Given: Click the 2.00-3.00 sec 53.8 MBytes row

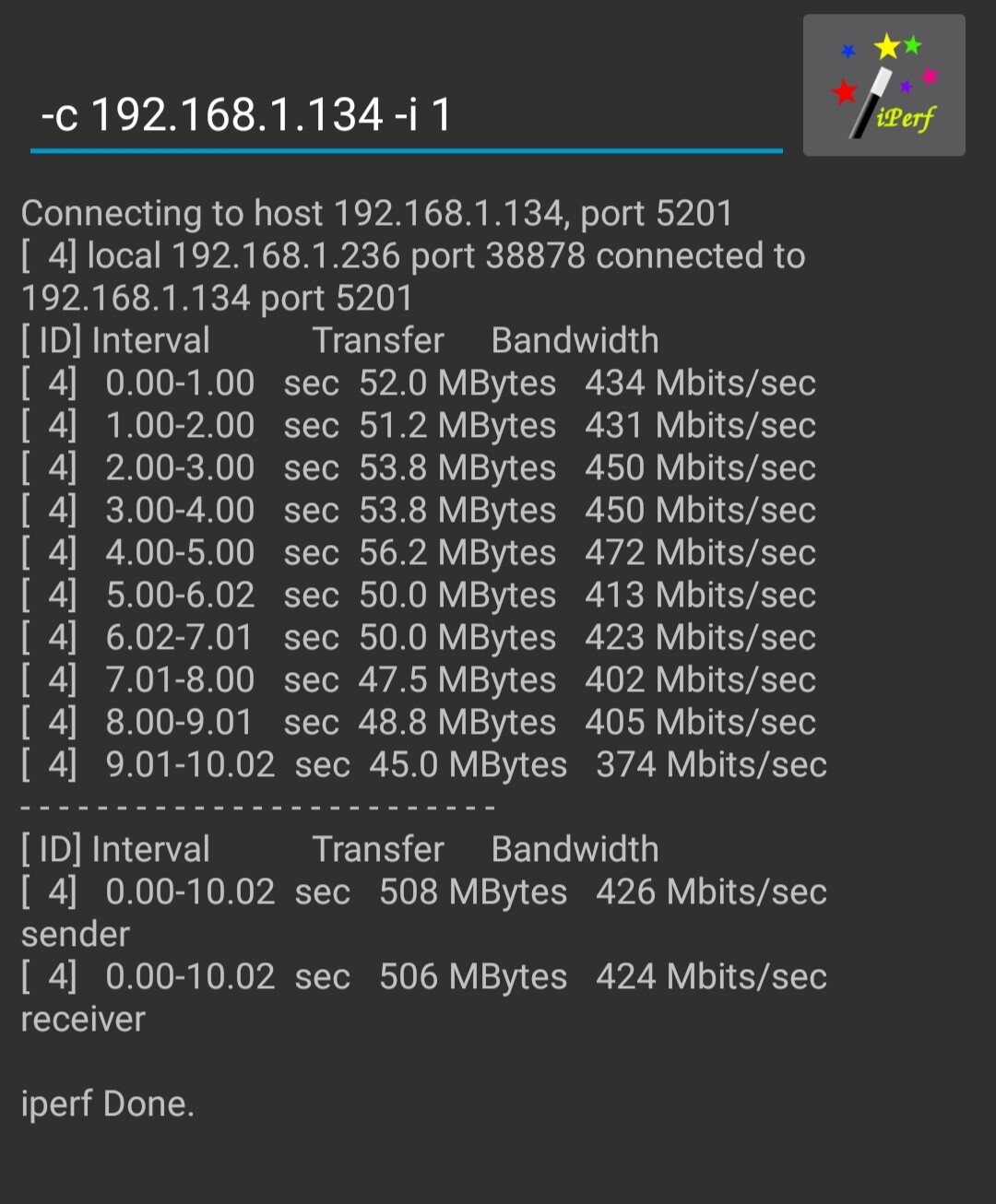Looking at the screenshot, I should [x=419, y=467].
